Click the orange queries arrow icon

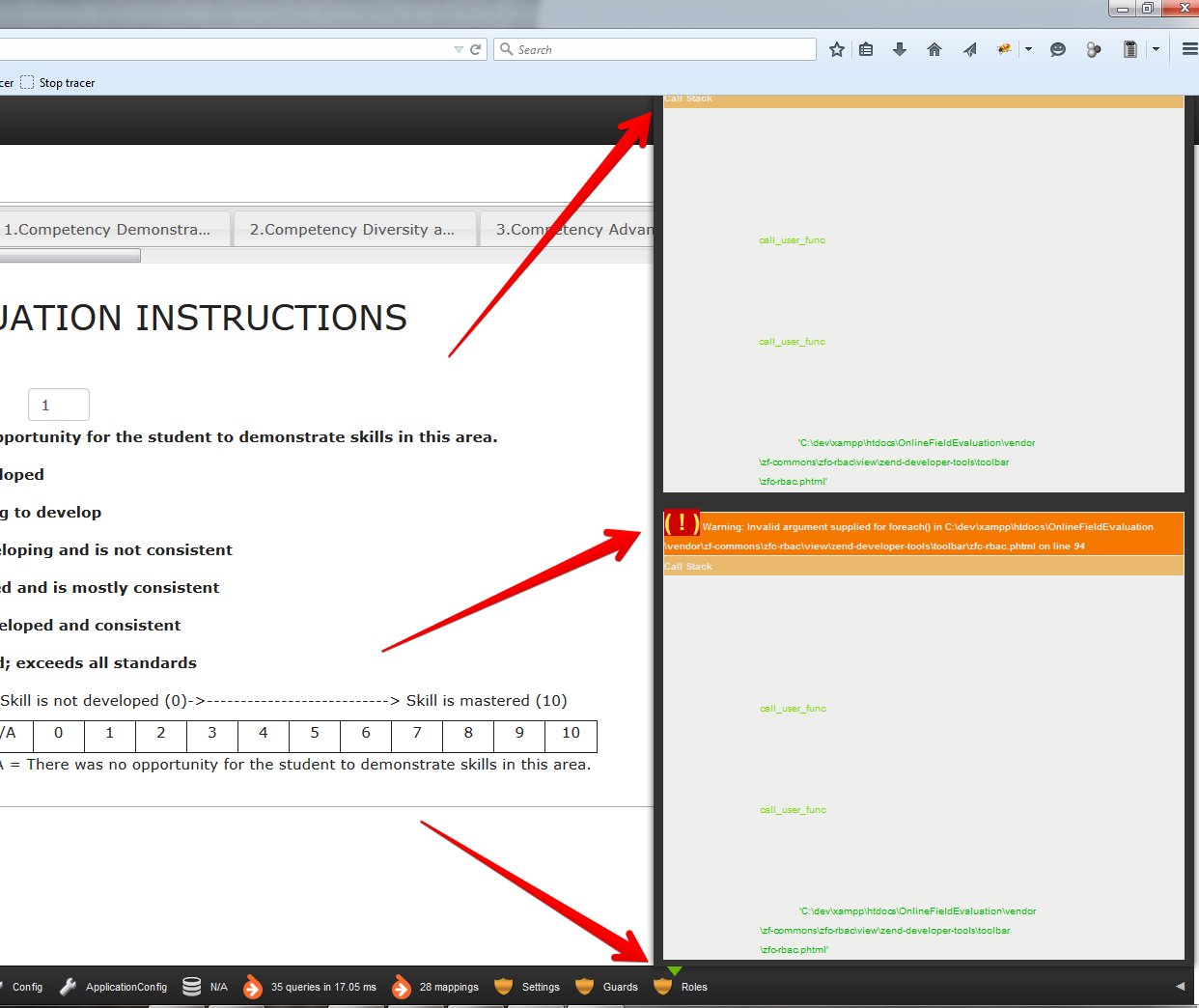click(252, 987)
